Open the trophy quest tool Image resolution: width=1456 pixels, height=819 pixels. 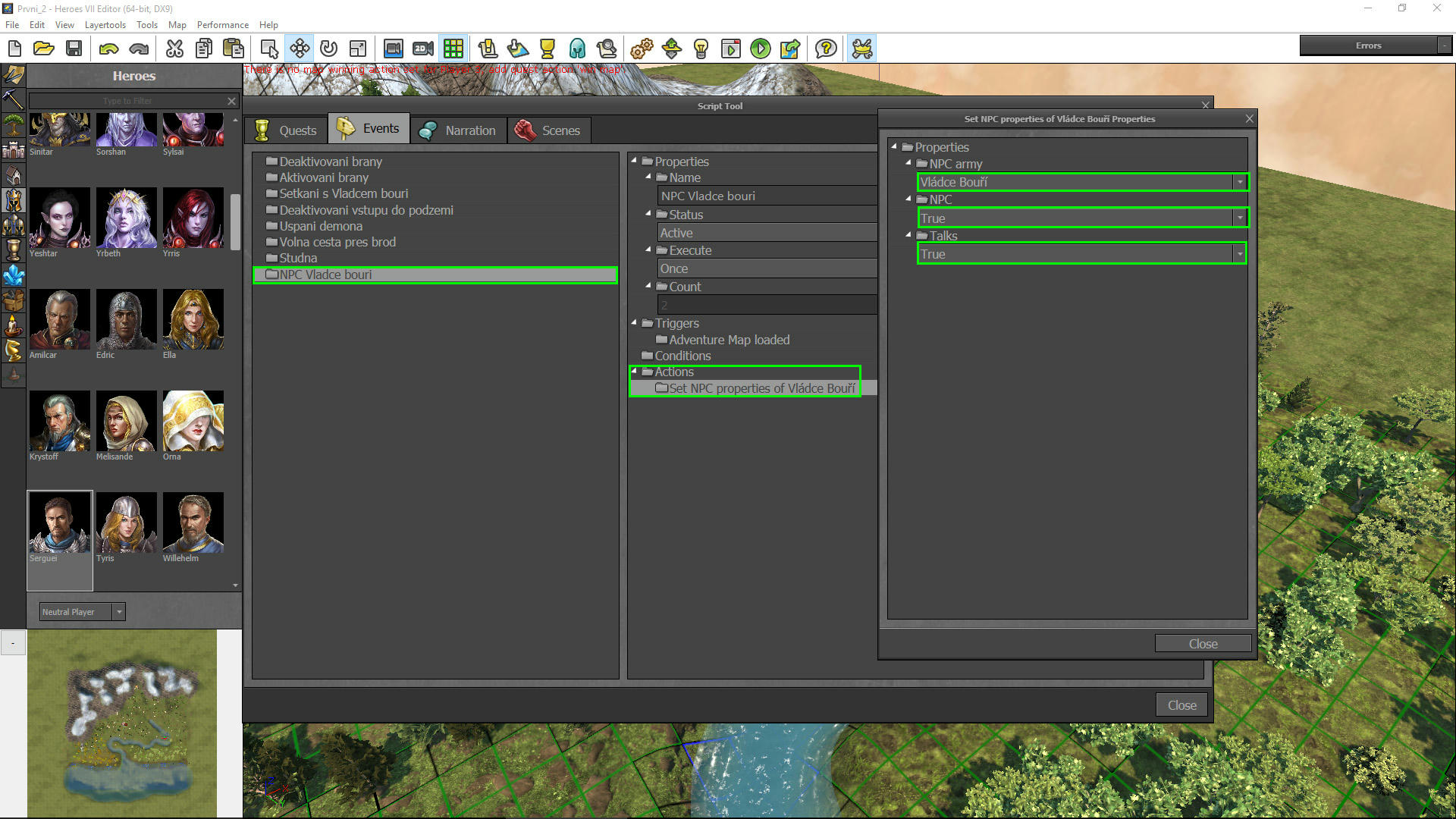(547, 49)
